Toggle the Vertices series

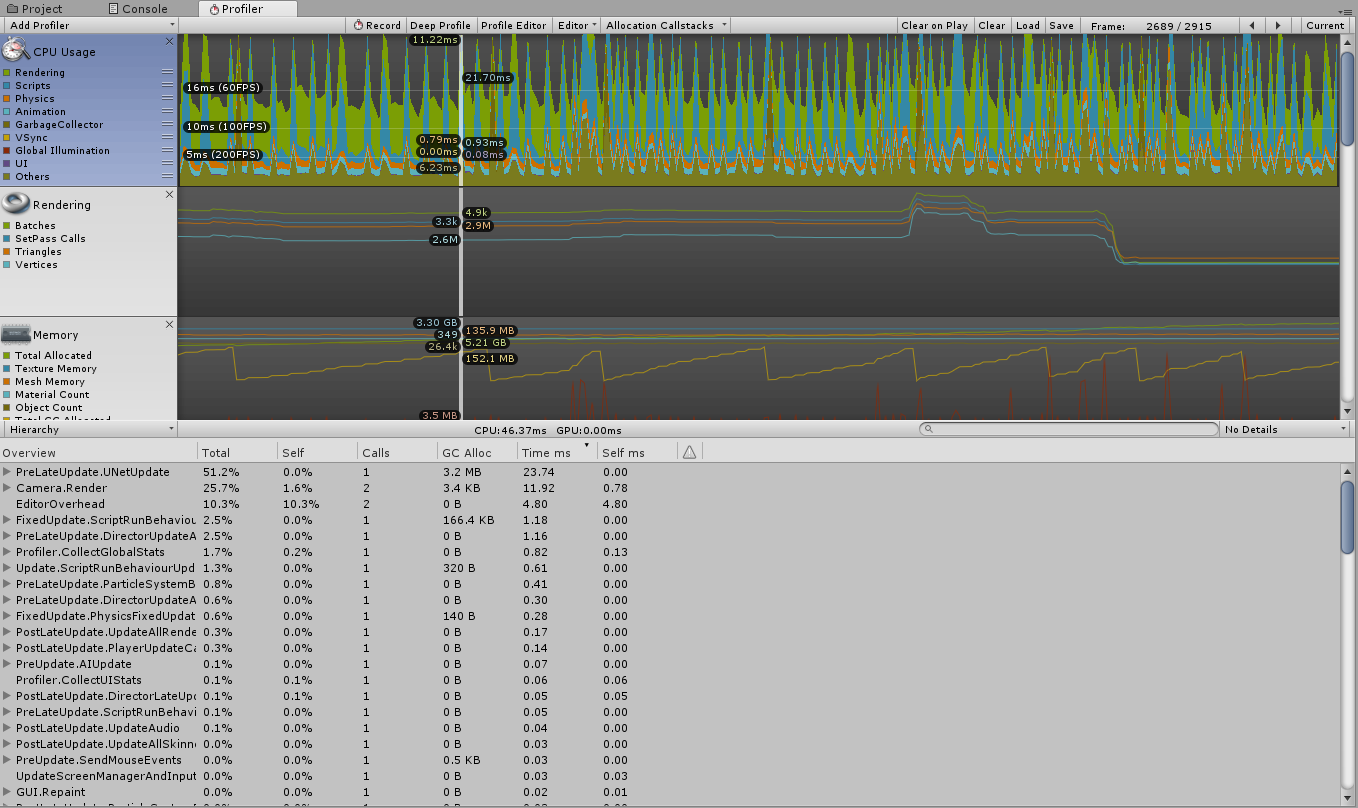point(7,265)
